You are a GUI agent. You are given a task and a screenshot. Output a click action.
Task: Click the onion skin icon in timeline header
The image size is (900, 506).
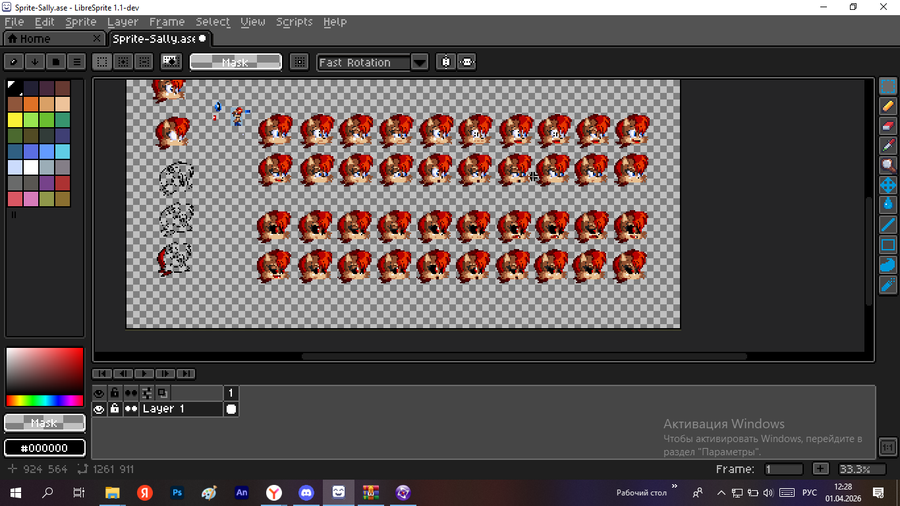(x=162, y=393)
